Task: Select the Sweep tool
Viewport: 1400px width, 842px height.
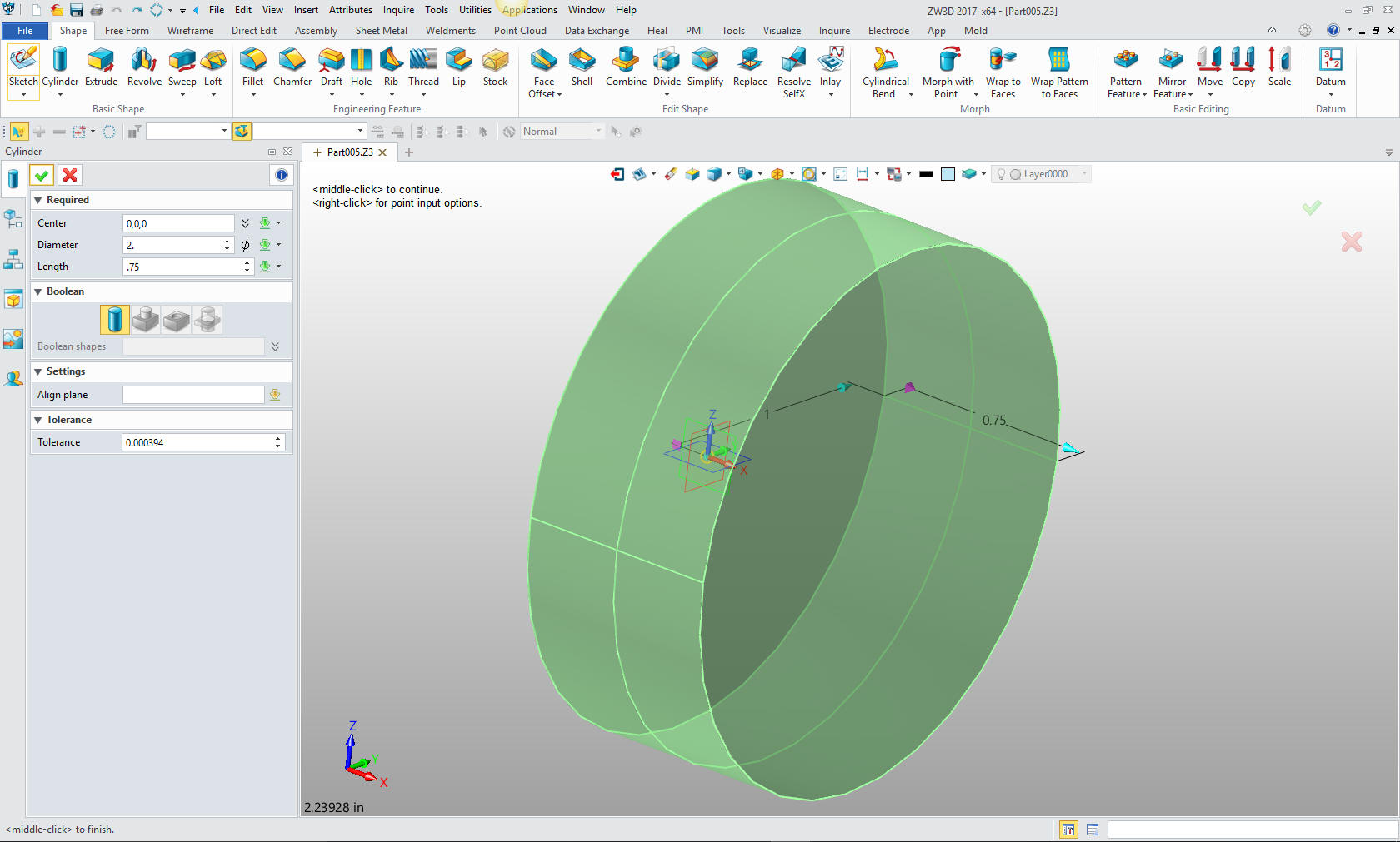Action: [x=182, y=67]
